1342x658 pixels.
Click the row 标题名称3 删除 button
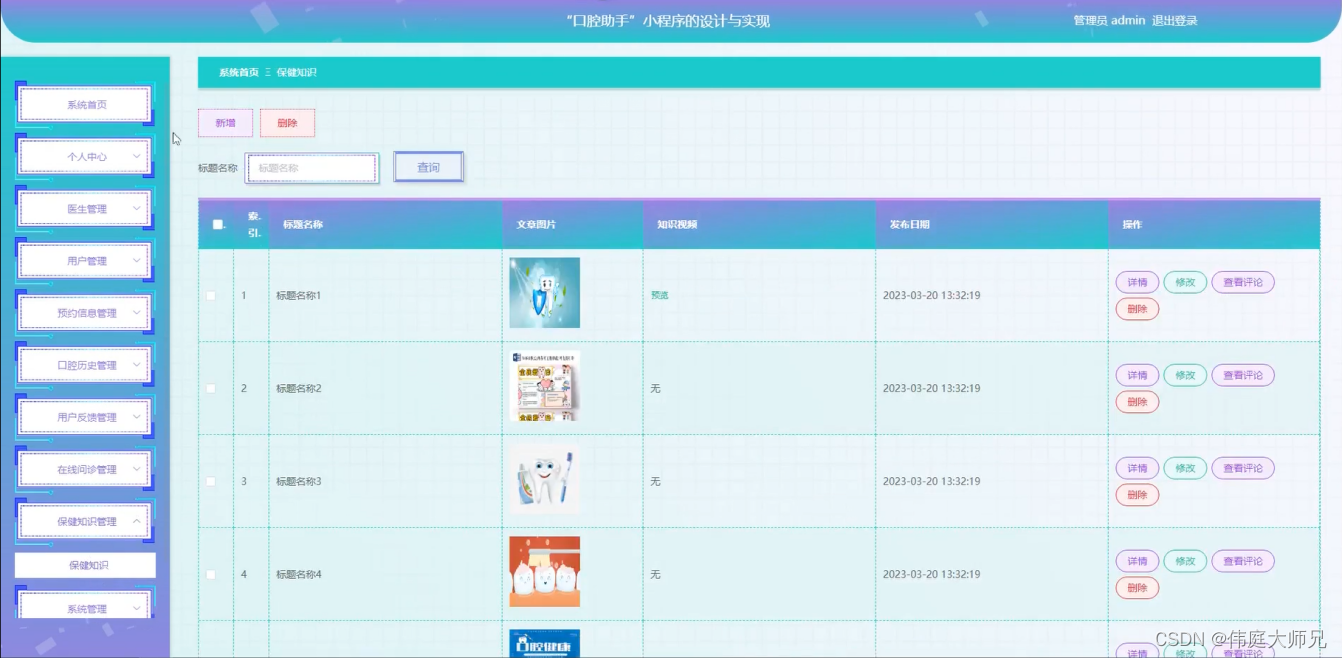[1137, 495]
